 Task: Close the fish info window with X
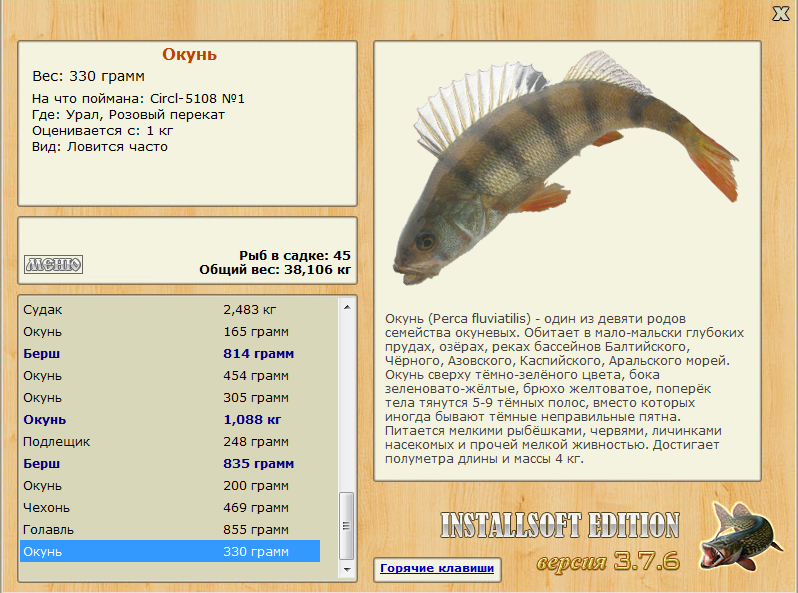tap(781, 14)
